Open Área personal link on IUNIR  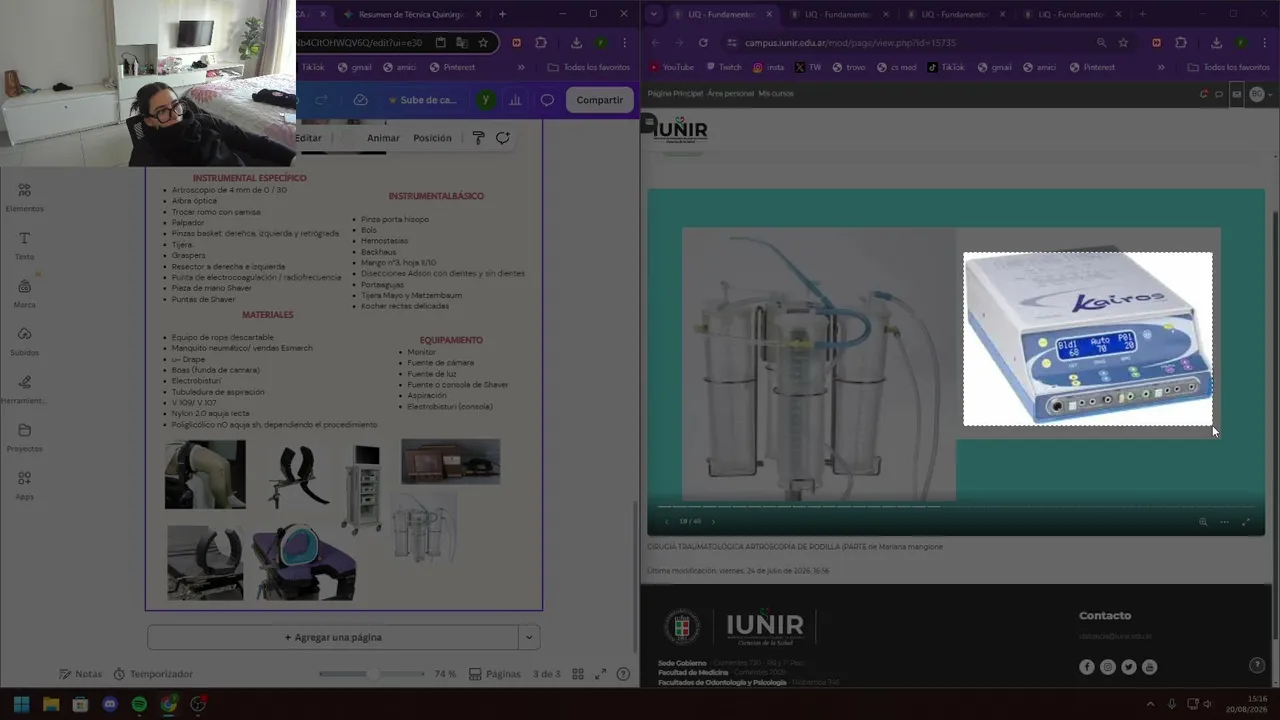point(730,93)
